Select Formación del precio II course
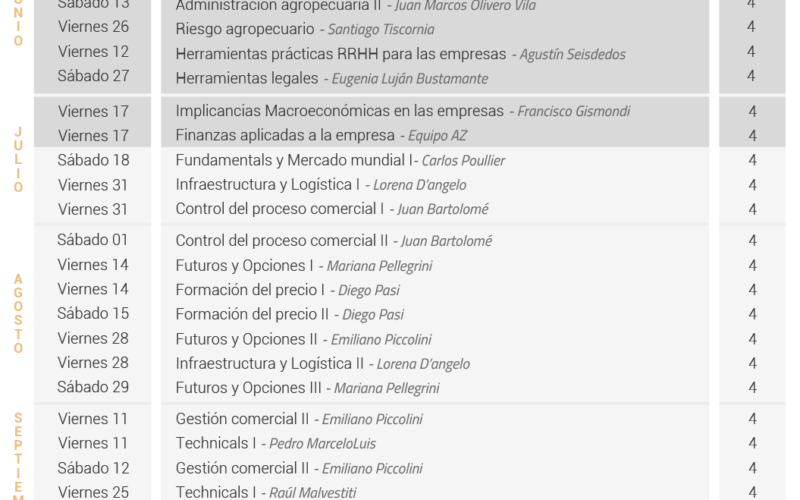This screenshot has height=500, width=800. 289,314
